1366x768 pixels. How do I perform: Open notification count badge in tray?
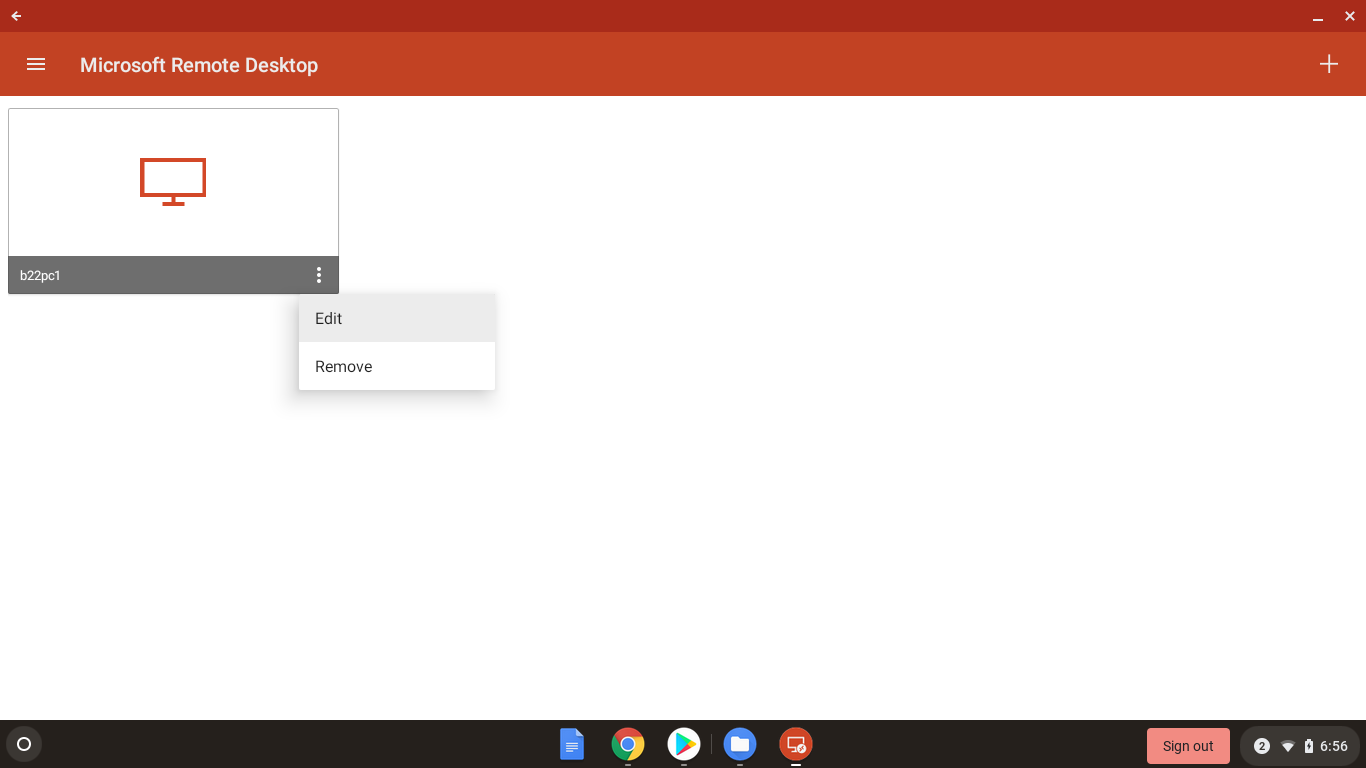tap(1262, 746)
